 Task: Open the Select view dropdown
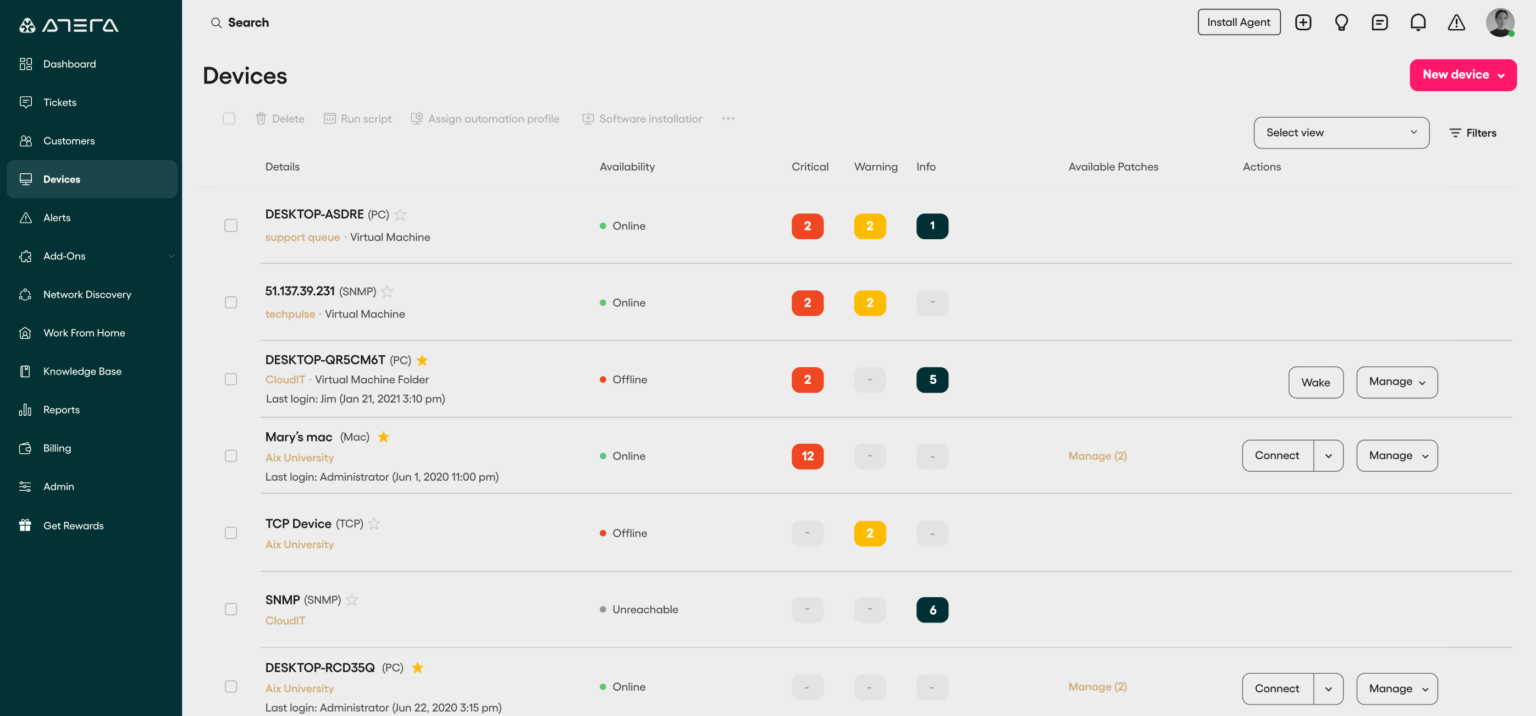pos(1341,132)
